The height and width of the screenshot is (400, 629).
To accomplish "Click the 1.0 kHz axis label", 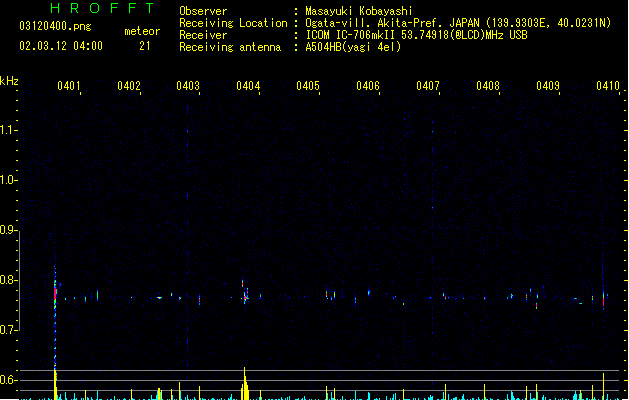I will pyautogui.click(x=8, y=180).
